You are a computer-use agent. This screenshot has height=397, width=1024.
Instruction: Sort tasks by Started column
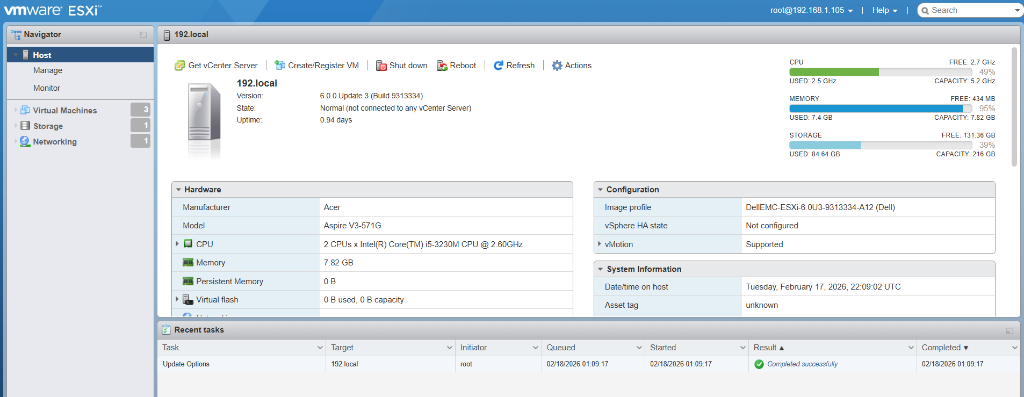point(663,347)
